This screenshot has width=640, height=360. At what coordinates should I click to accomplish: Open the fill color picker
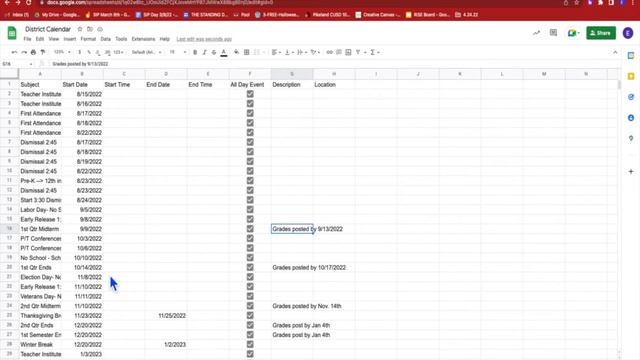(x=236, y=52)
